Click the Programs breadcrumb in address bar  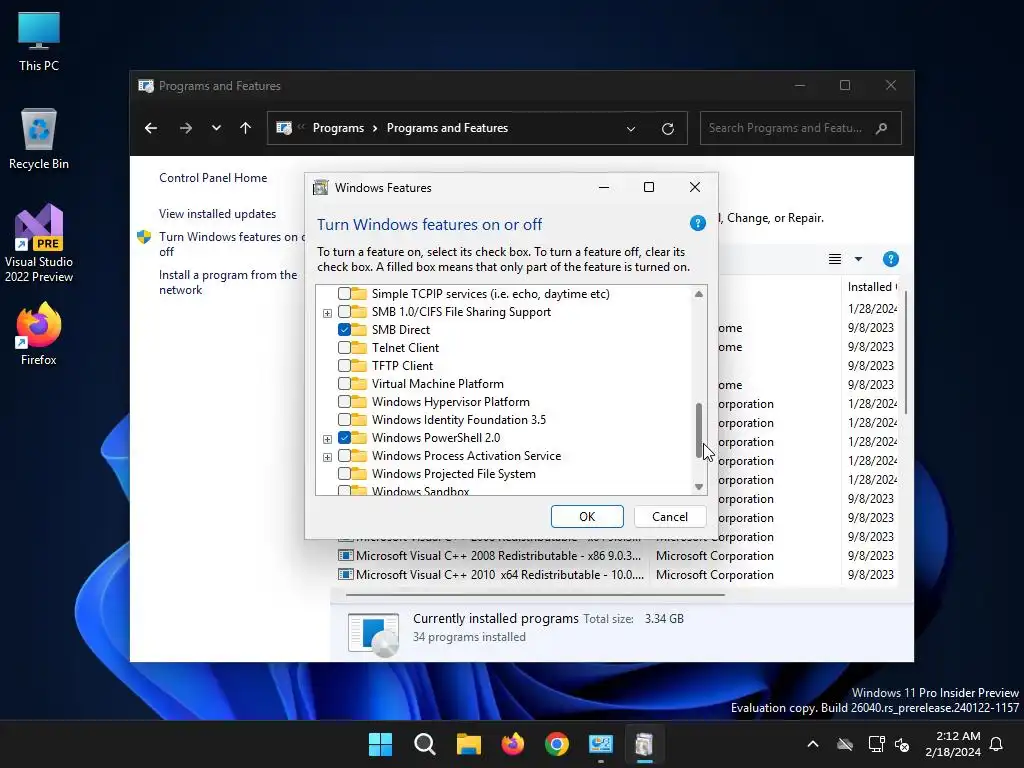click(338, 128)
